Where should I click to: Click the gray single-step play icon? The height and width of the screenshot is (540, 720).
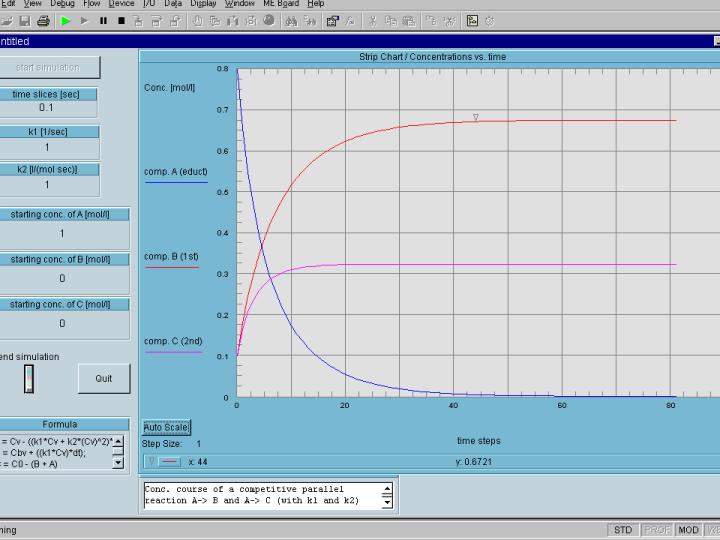pyautogui.click(x=84, y=20)
